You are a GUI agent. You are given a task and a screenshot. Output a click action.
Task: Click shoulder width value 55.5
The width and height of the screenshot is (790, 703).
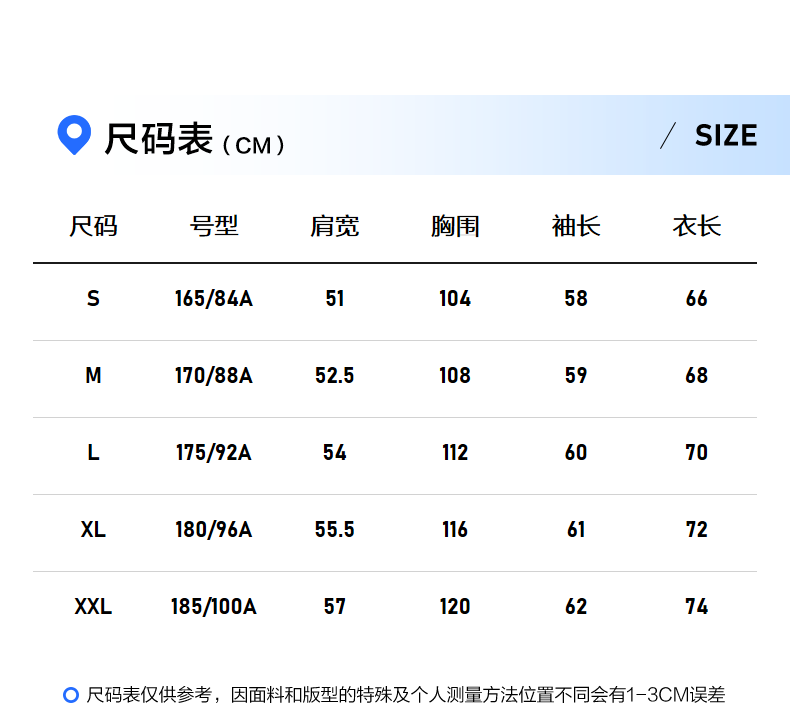point(335,530)
